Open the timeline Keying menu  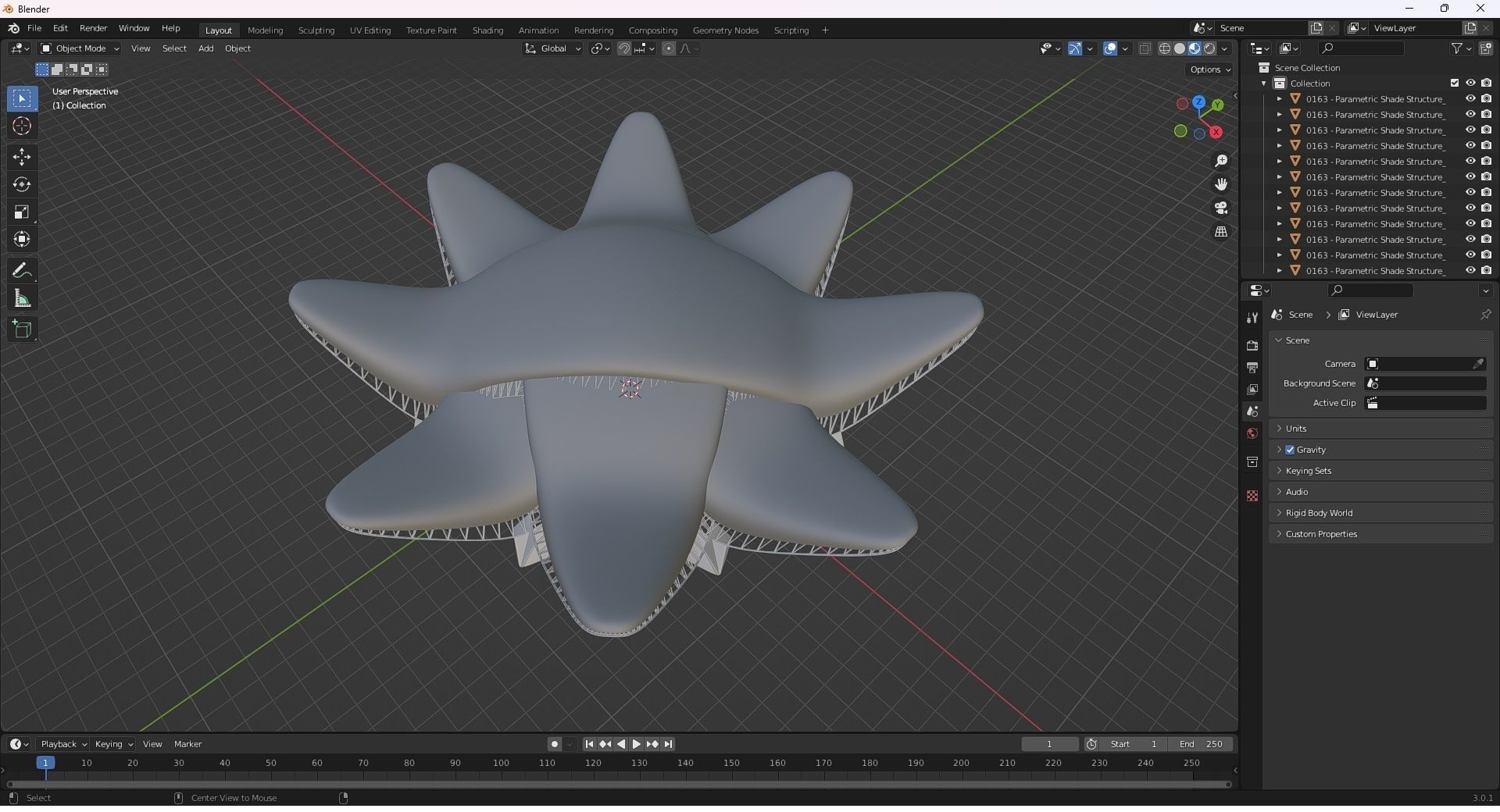point(113,744)
